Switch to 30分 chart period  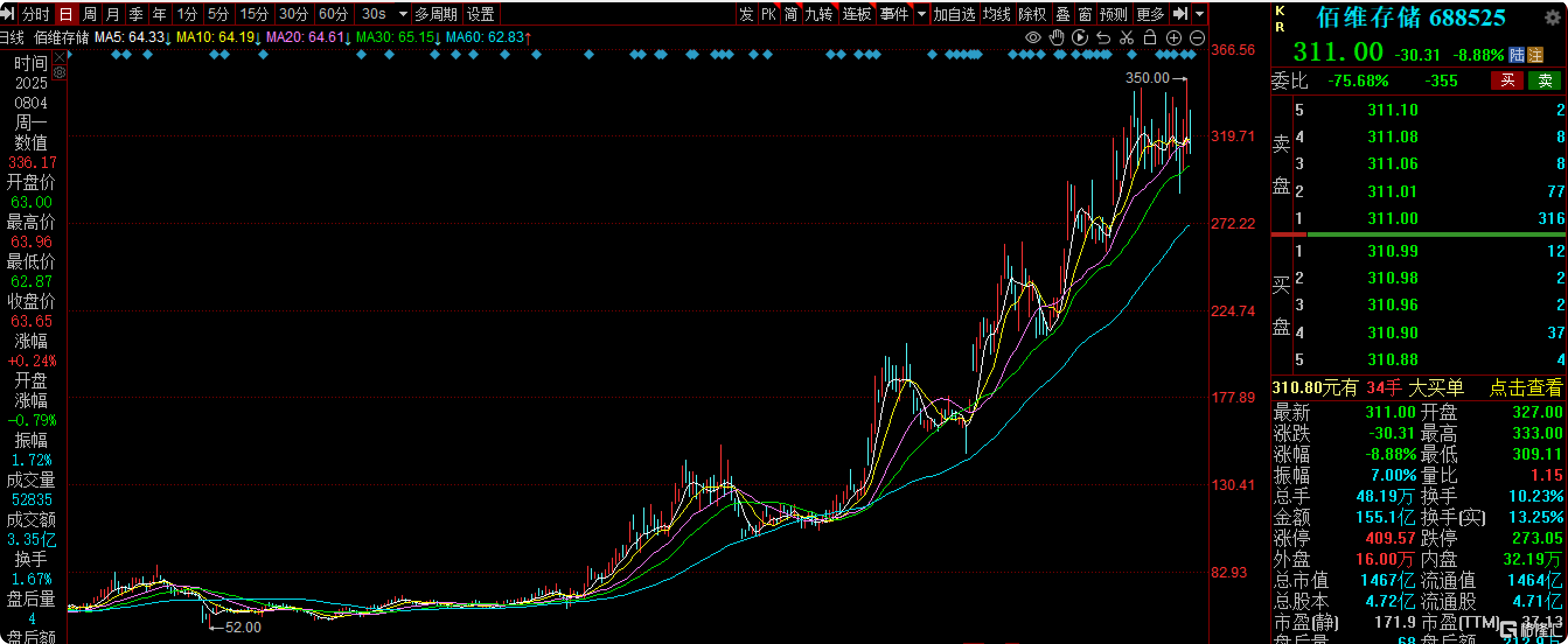pos(294,13)
